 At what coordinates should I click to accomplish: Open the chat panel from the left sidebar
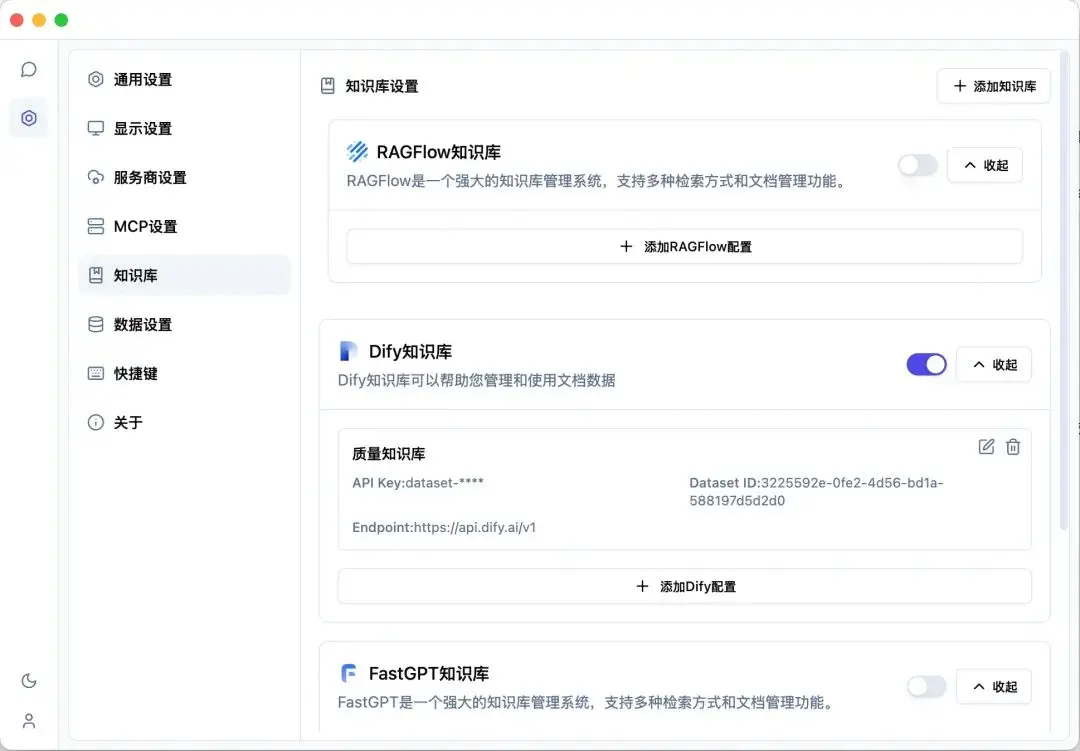tap(28, 68)
